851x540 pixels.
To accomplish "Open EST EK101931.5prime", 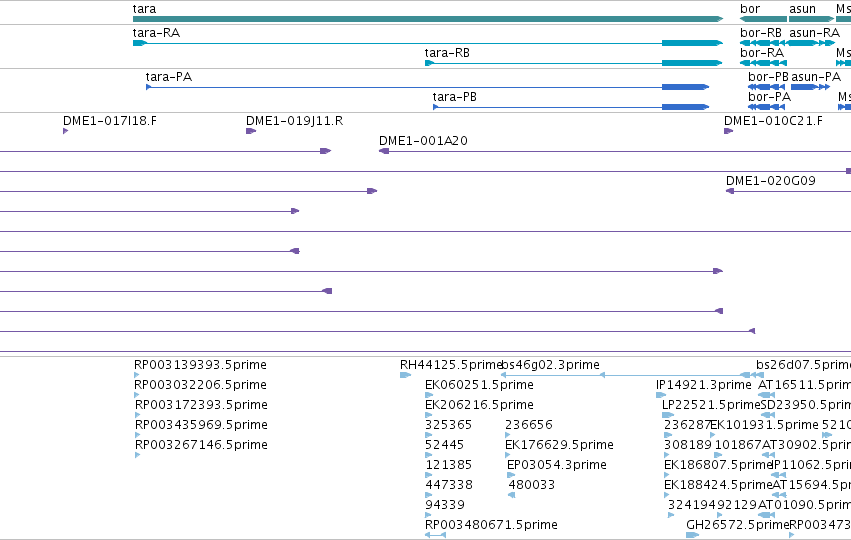I will pos(764,424).
